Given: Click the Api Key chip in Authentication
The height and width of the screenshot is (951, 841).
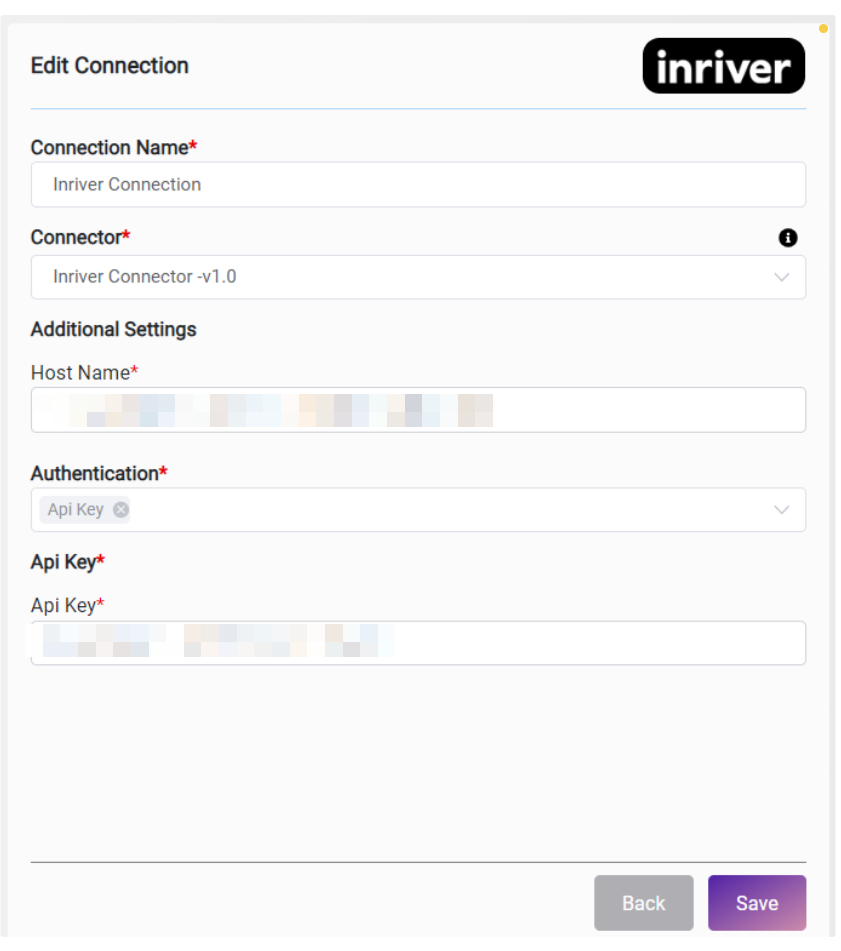Looking at the screenshot, I should tap(76, 510).
